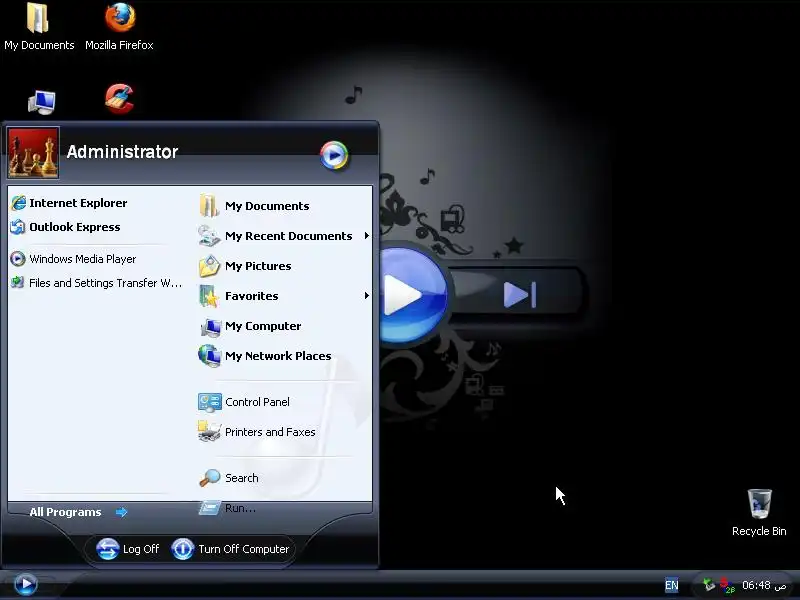Click the Favorites star icon
Image resolution: width=800 pixels, height=600 pixels.
(x=209, y=296)
